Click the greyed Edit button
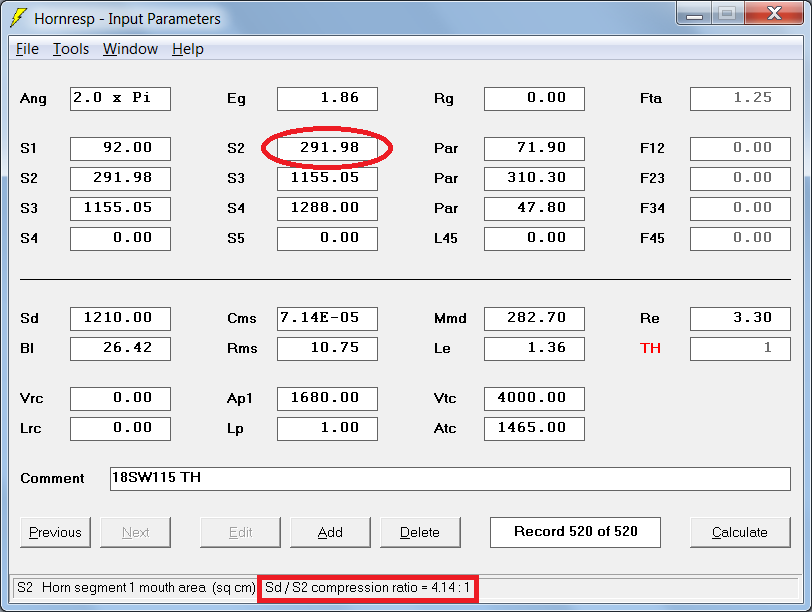Image resolution: width=812 pixels, height=612 pixels. click(x=240, y=532)
